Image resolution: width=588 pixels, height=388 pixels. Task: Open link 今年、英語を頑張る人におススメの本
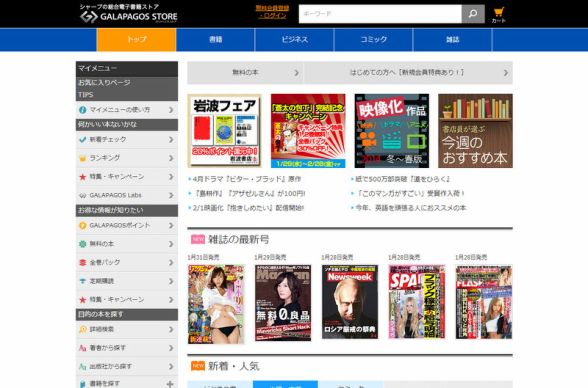click(411, 208)
